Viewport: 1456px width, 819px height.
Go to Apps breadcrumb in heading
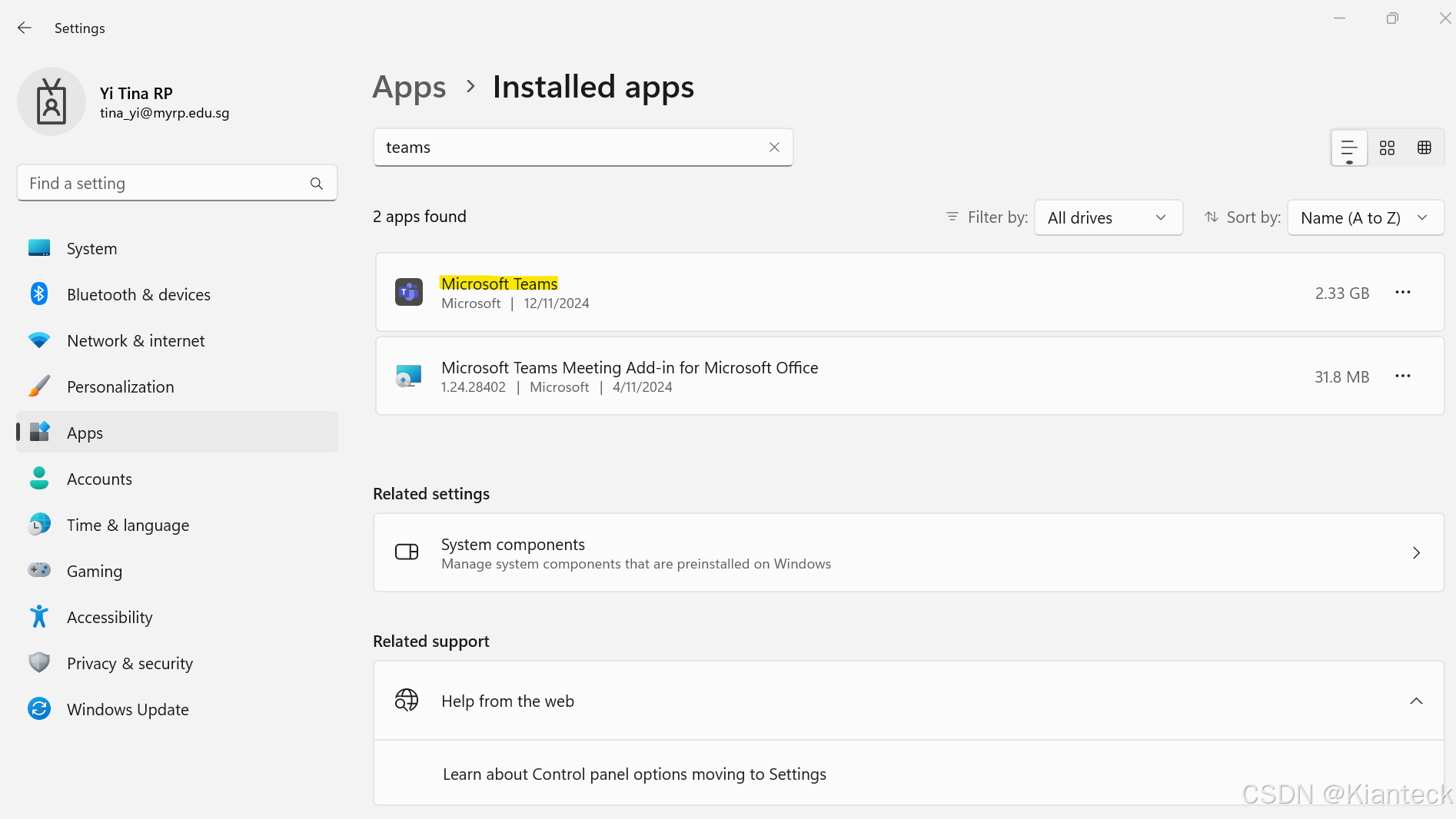(409, 87)
